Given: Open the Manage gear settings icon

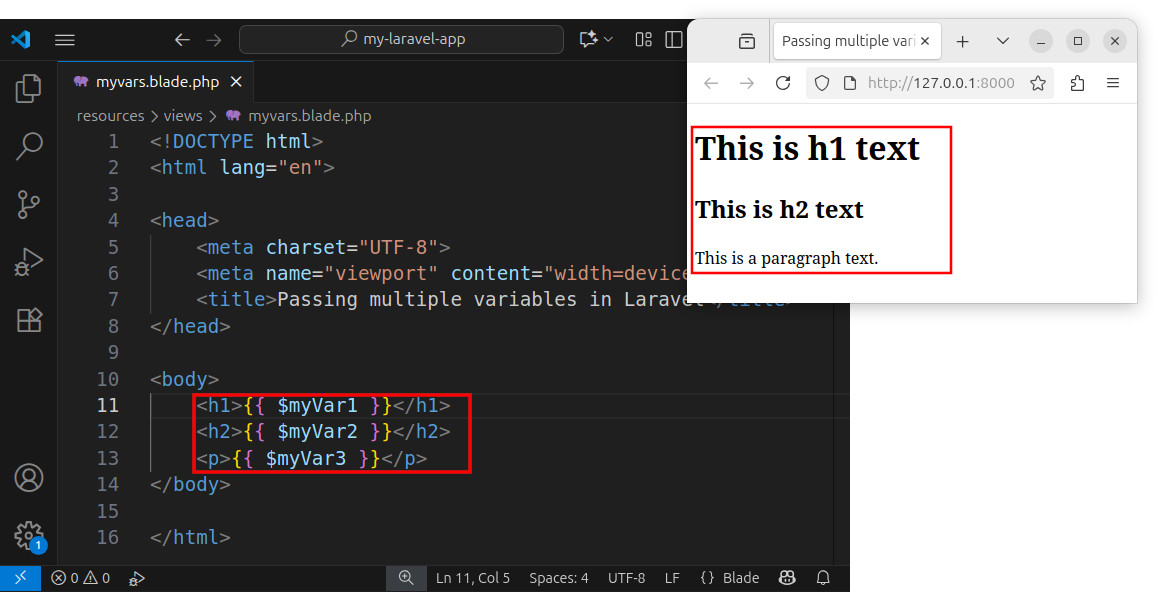Looking at the screenshot, I should point(29,536).
